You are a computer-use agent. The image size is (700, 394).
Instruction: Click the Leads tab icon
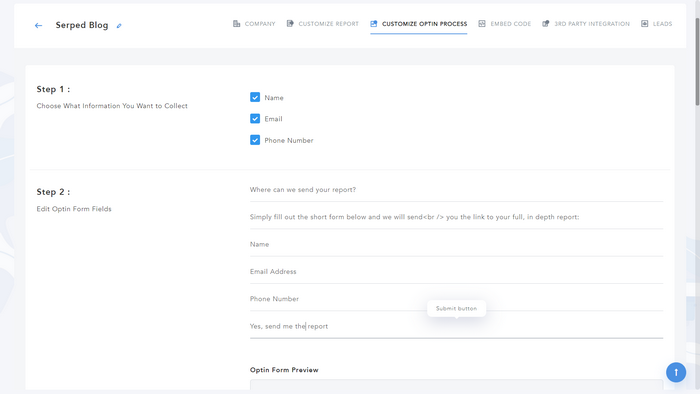coord(645,24)
